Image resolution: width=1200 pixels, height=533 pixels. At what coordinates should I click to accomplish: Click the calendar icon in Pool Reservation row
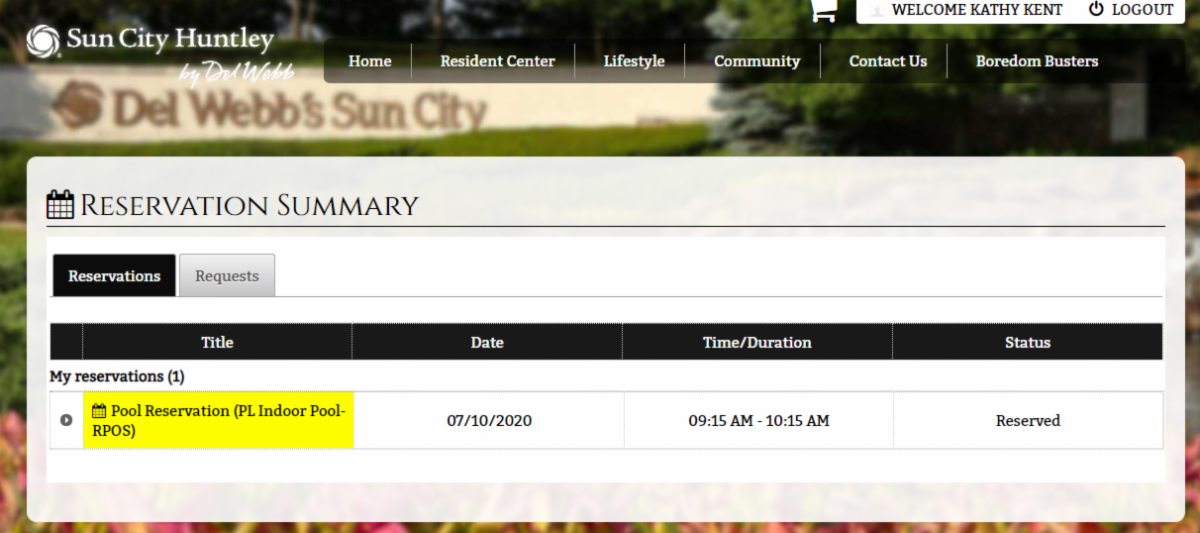tap(99, 411)
